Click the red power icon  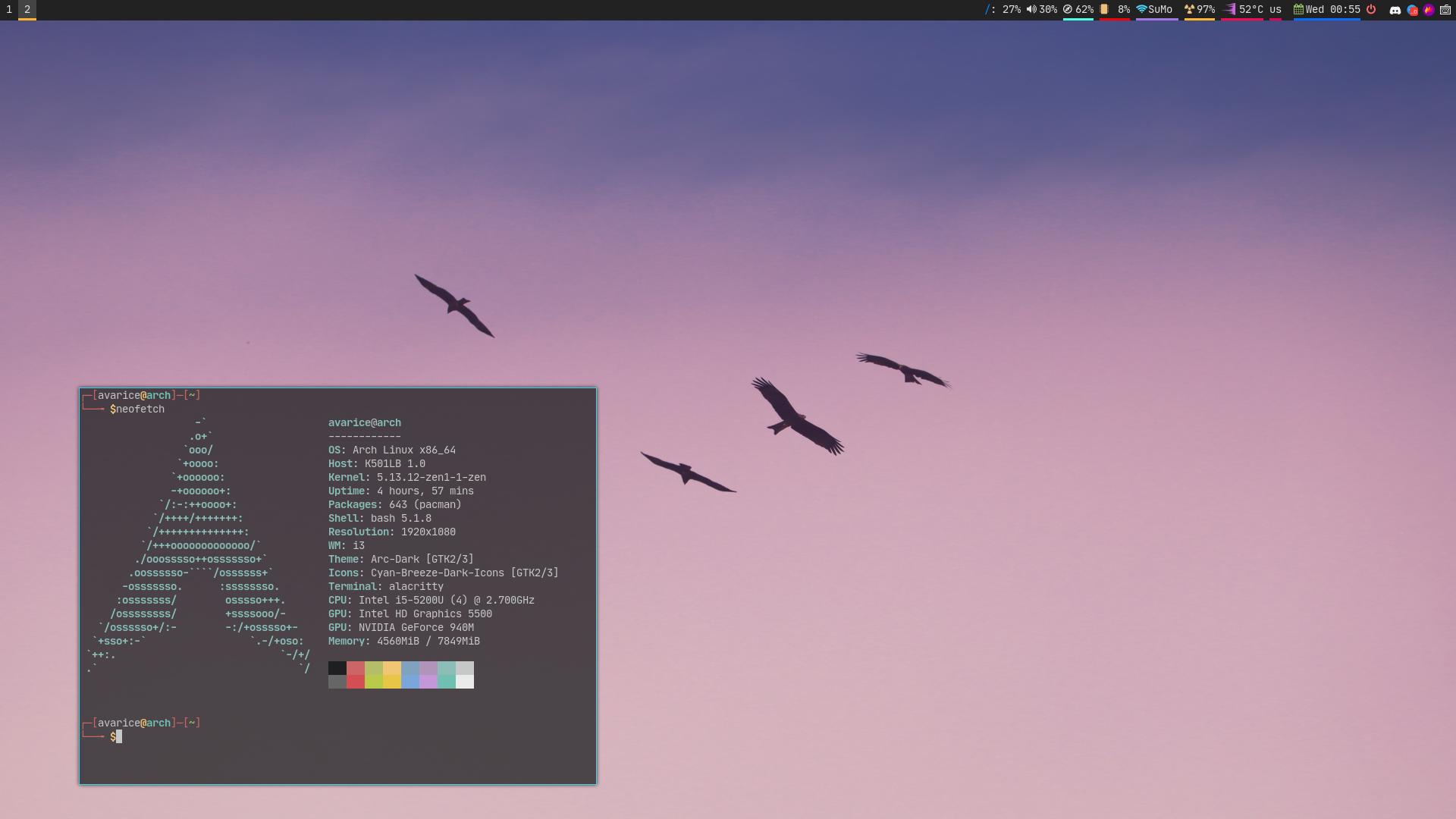(1371, 10)
